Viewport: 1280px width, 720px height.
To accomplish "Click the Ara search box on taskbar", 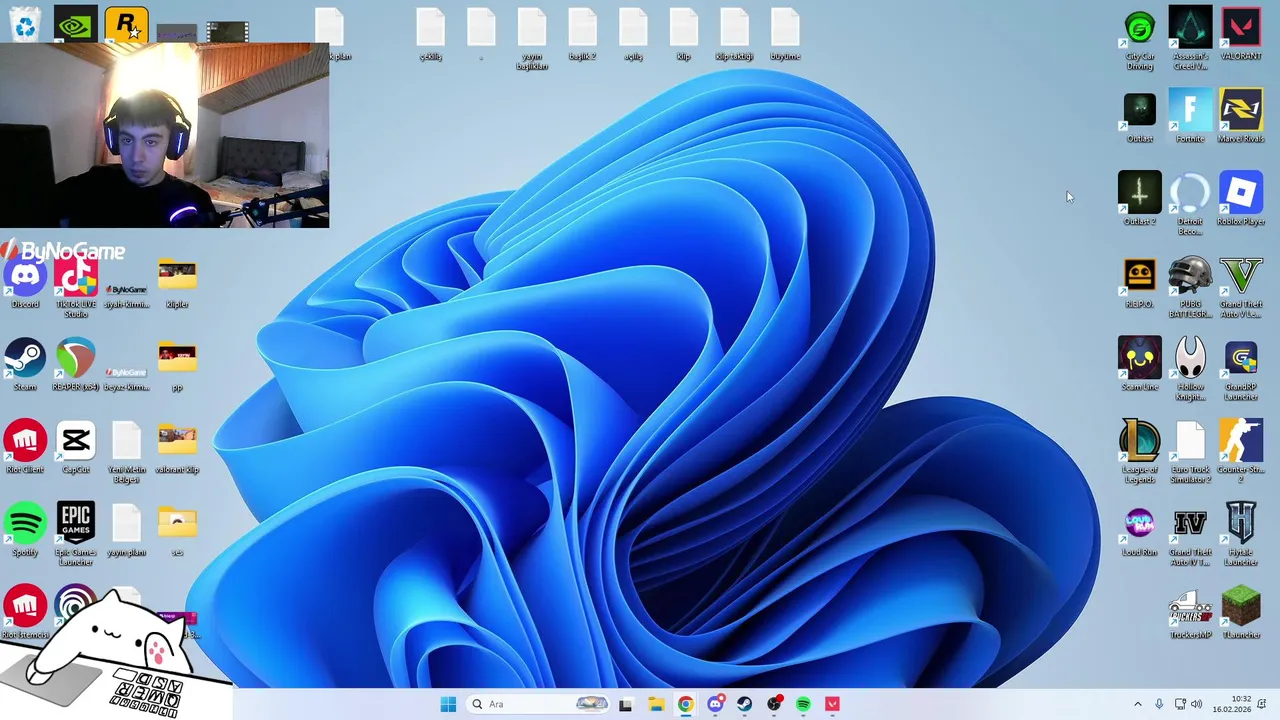I will (538, 704).
